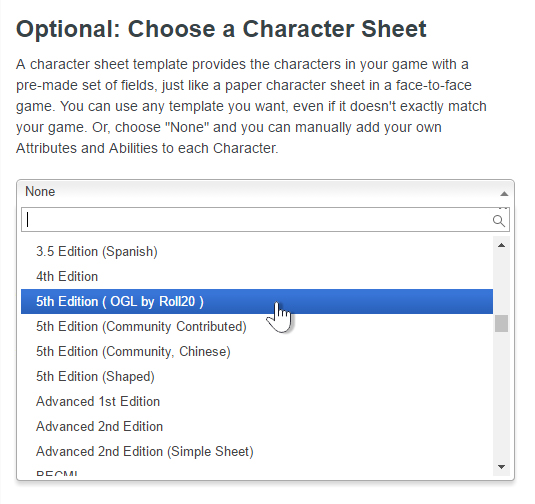Click the list scrollbar thumb
The width and height of the screenshot is (535, 504).
point(501,323)
